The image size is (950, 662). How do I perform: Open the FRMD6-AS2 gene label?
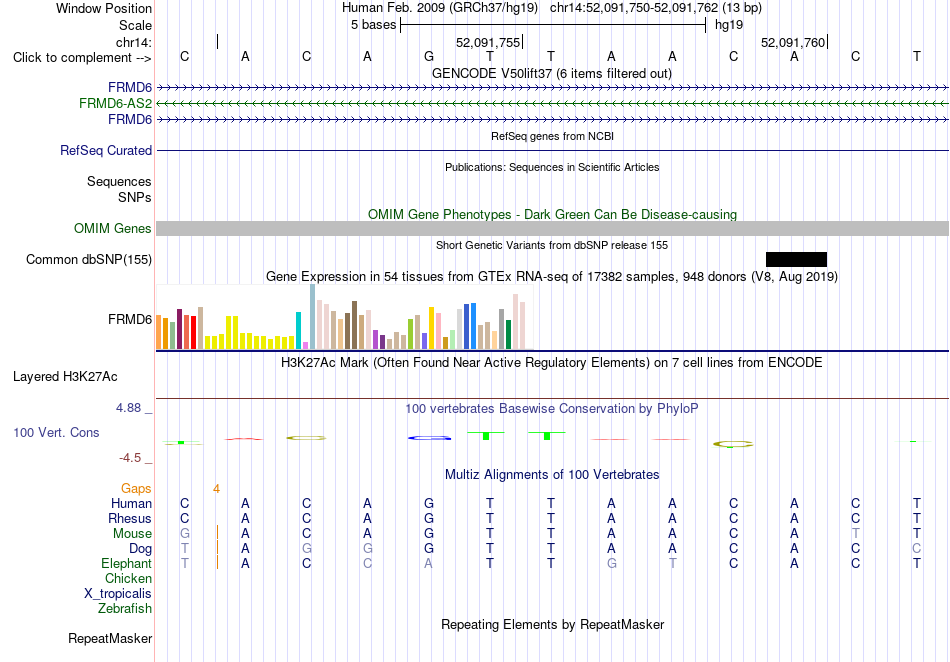pos(115,104)
